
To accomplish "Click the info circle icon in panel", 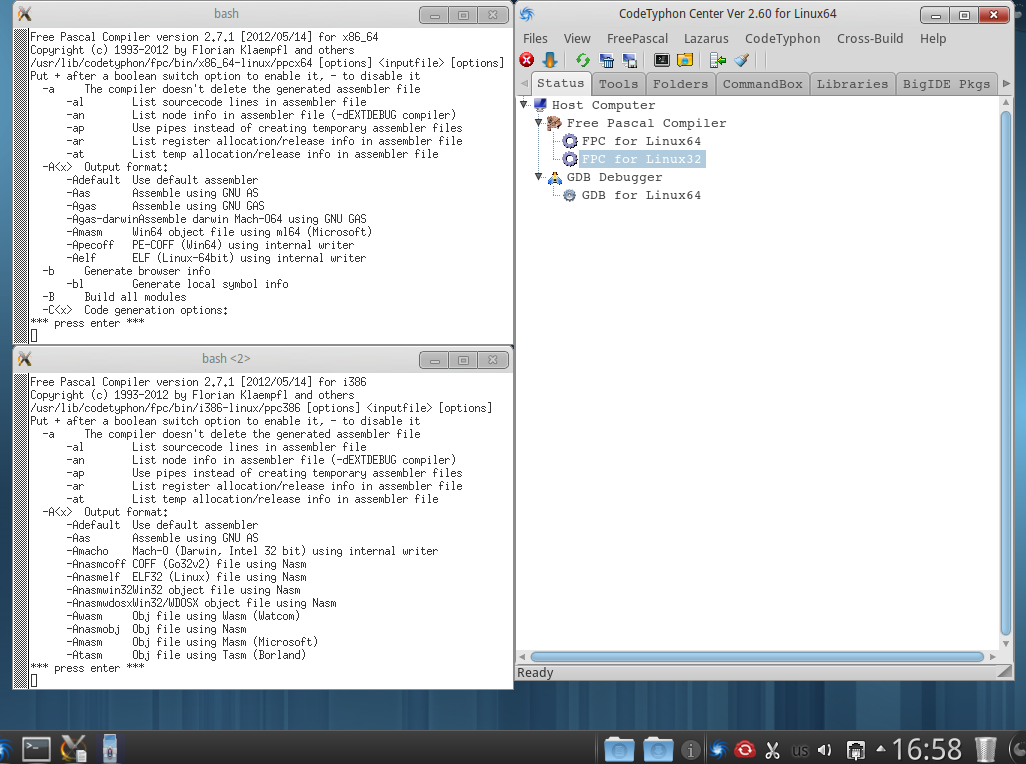I will (690, 750).
